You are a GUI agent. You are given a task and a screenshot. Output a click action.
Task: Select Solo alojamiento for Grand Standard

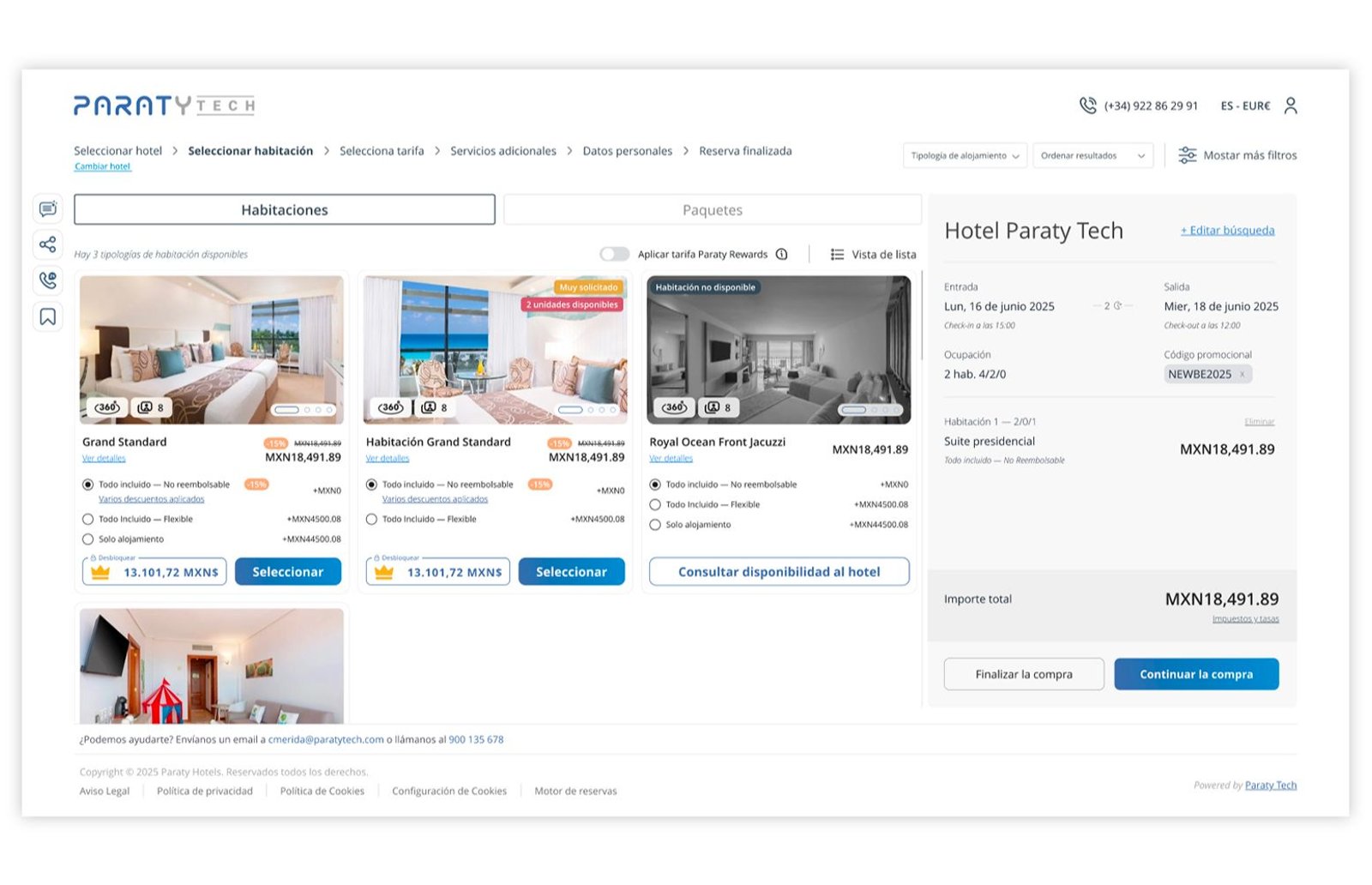click(87, 539)
